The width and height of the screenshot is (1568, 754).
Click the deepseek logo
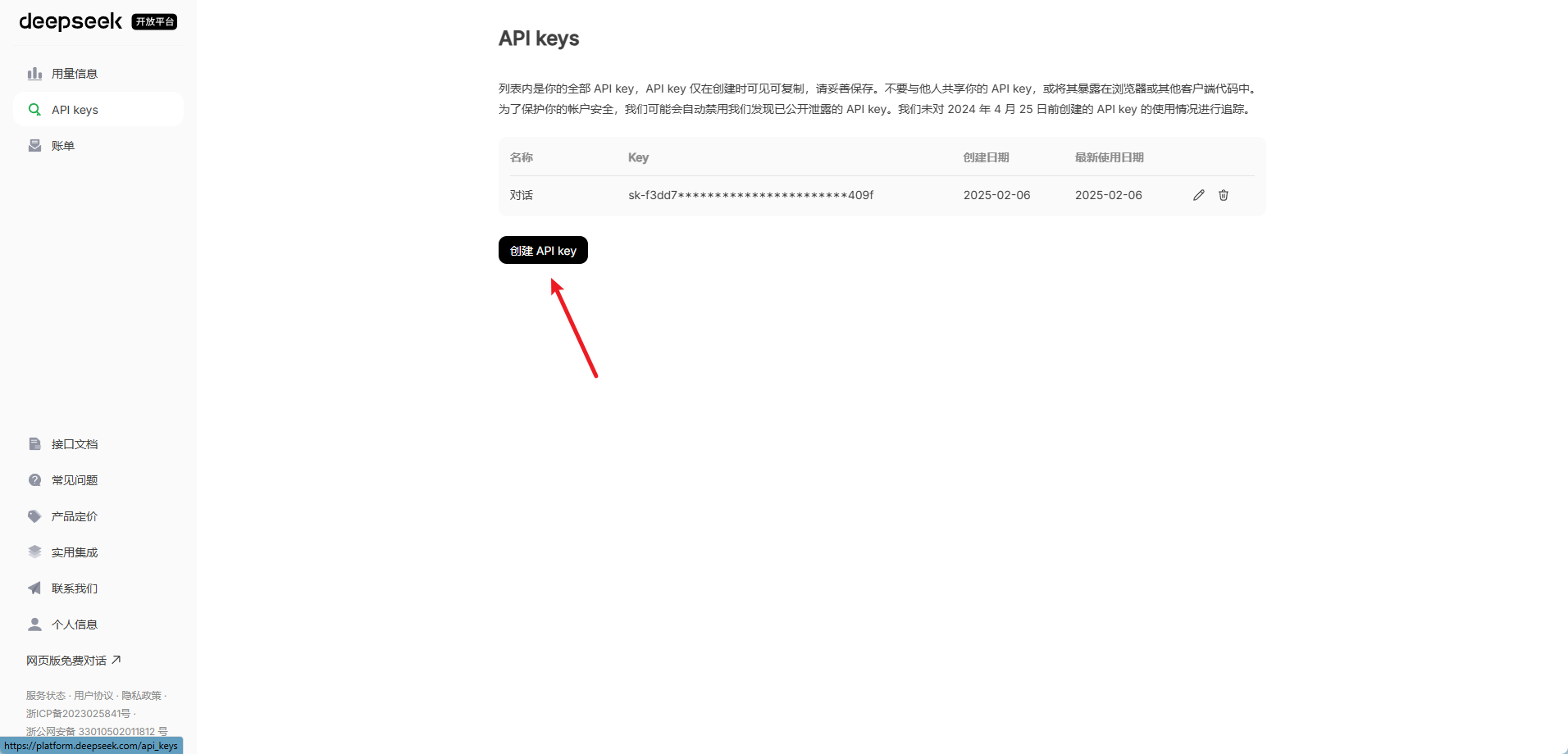pyautogui.click(x=71, y=21)
